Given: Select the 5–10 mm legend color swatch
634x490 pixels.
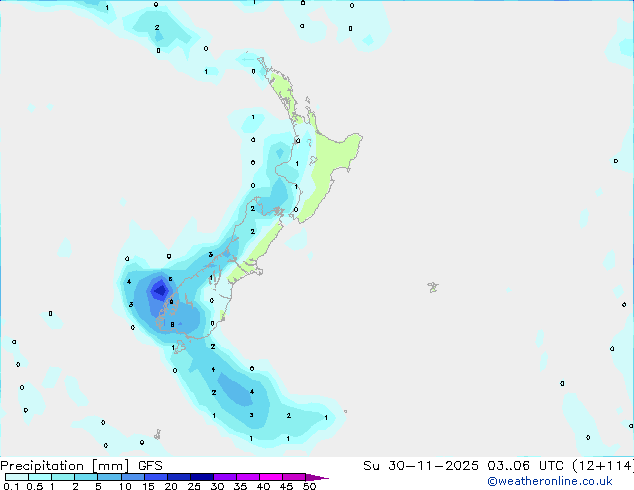Looking at the screenshot, I should point(109,477).
